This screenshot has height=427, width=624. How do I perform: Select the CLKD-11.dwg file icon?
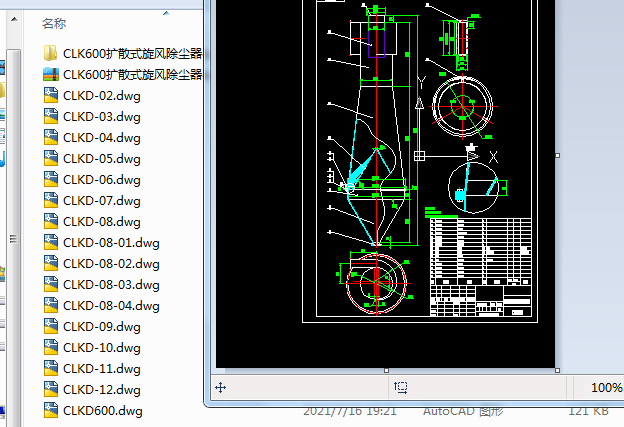coord(51,369)
